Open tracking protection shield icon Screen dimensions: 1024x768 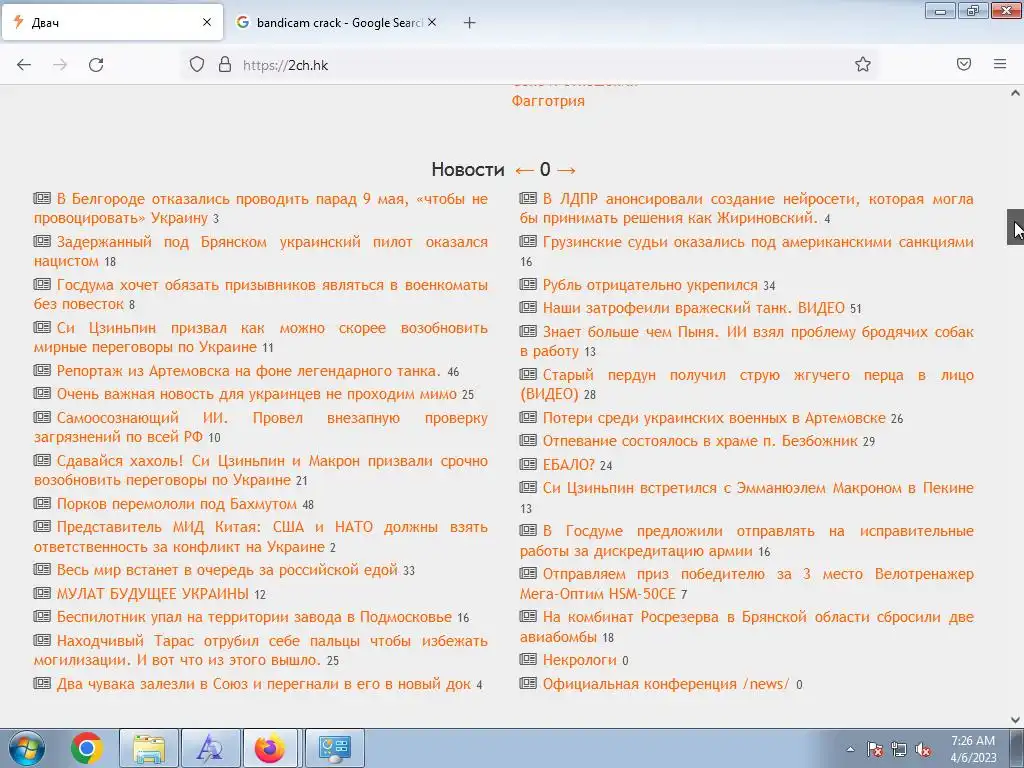(x=197, y=65)
